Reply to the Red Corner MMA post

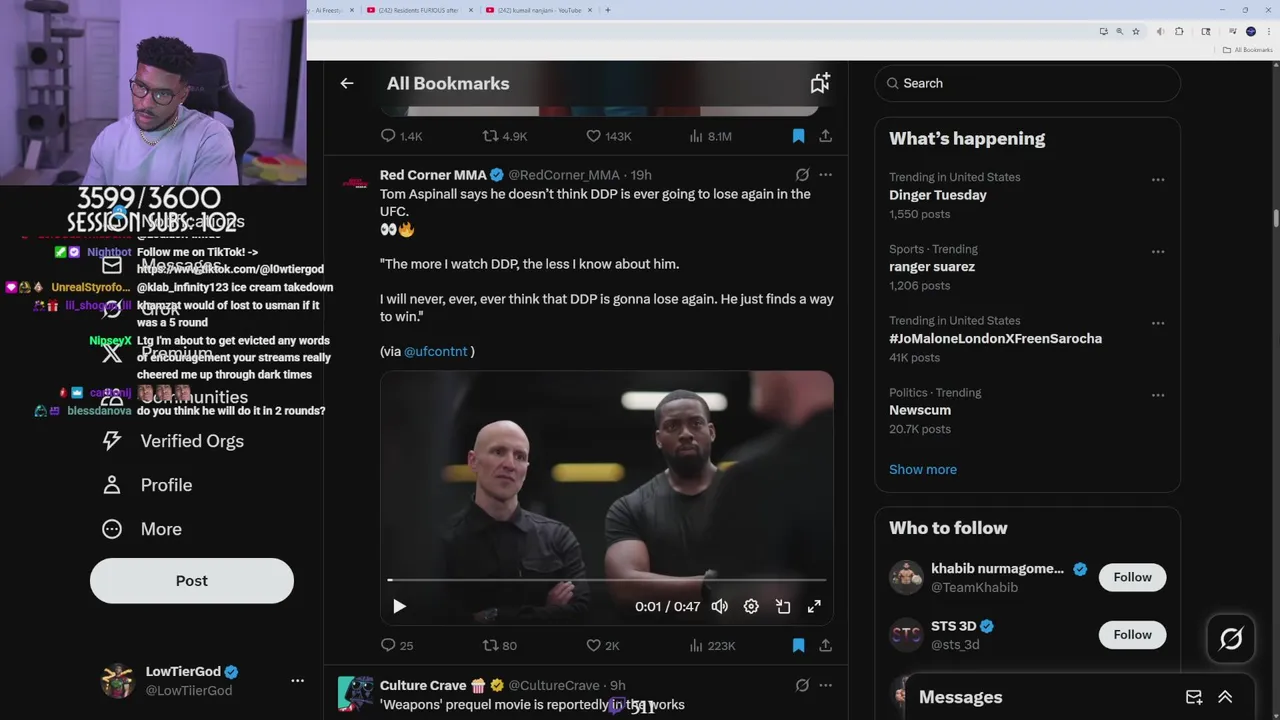389,645
